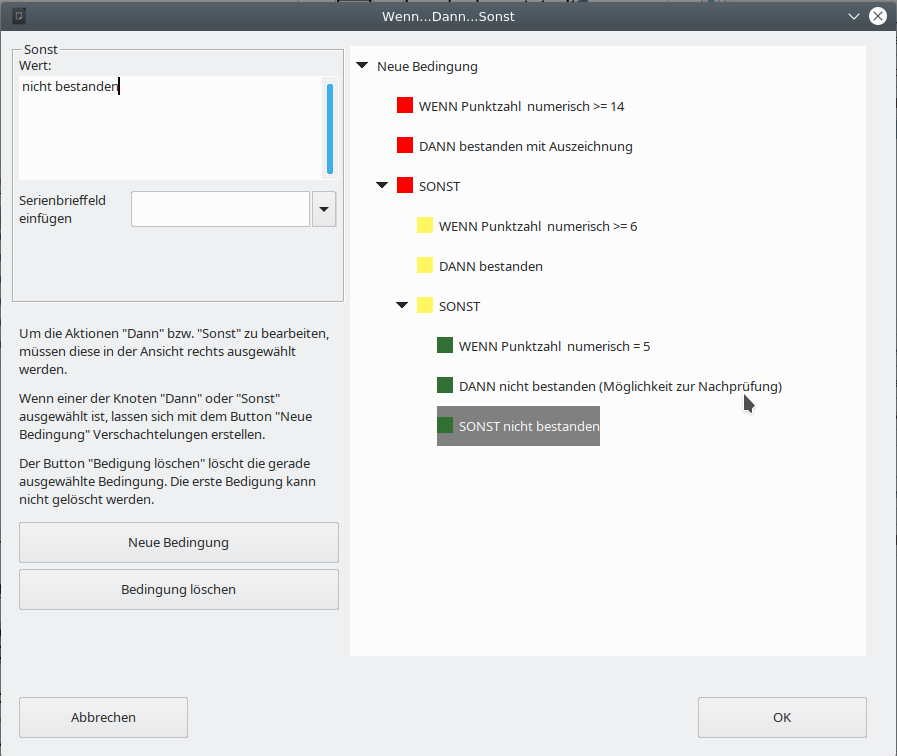Click the yellow square beside DANN bestanden
This screenshot has width=897, height=756.
(x=425, y=266)
